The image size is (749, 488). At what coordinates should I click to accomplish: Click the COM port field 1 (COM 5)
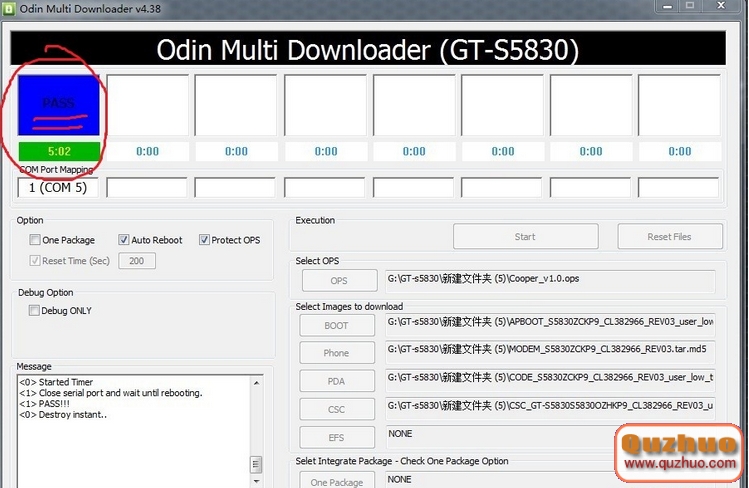58,187
